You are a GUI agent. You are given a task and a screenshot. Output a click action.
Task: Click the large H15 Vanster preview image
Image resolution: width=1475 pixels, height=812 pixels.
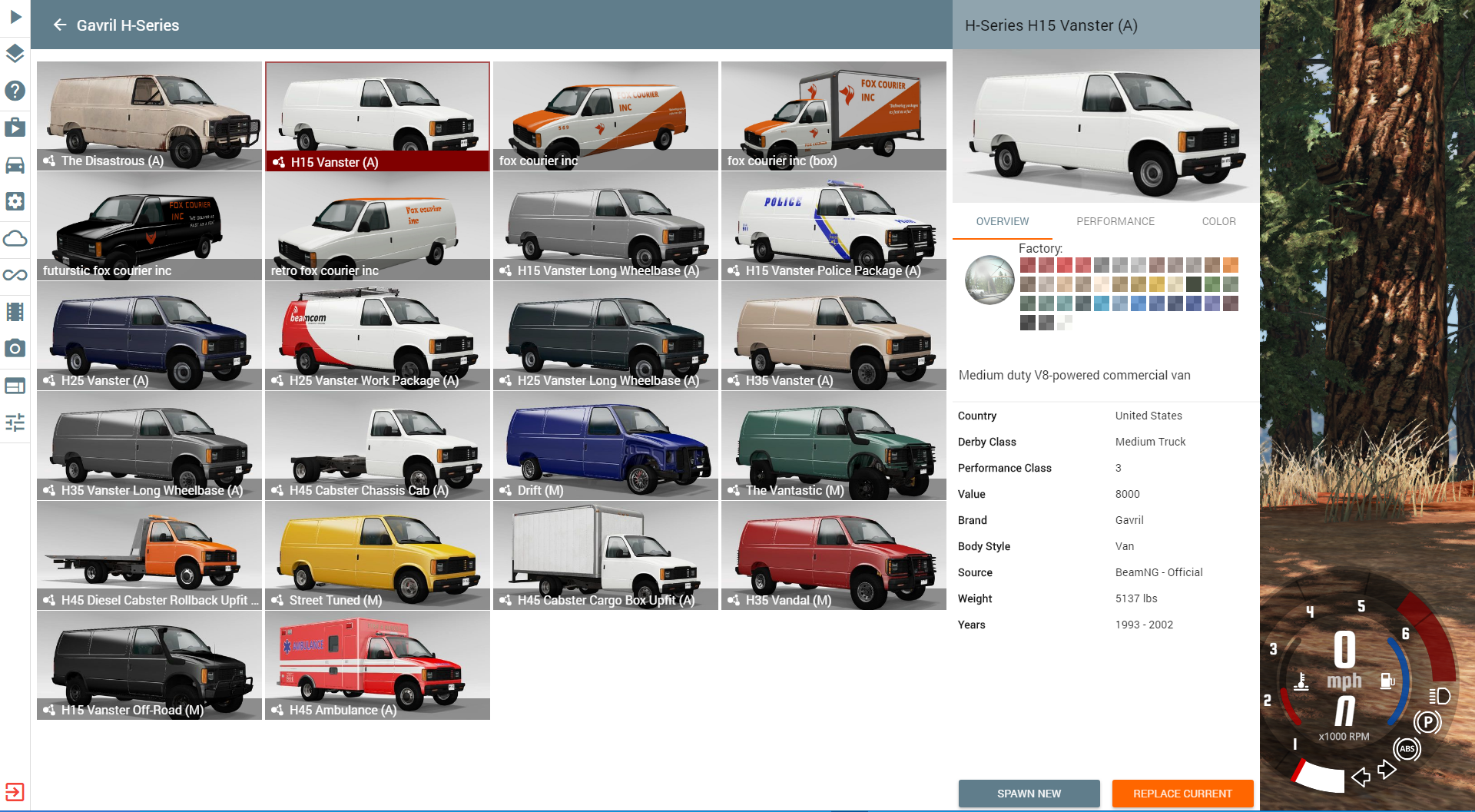coord(1106,126)
